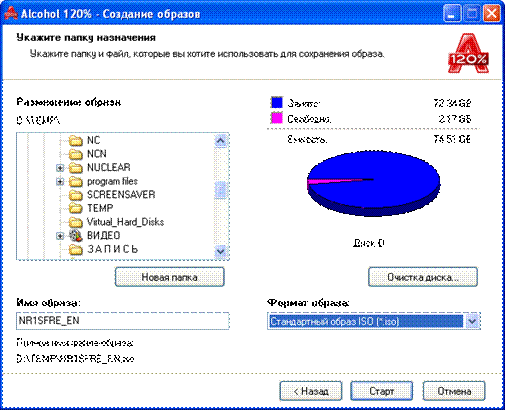Click the folder tree scroll down arrow
This screenshot has width=505, height=410.
(x=220, y=251)
